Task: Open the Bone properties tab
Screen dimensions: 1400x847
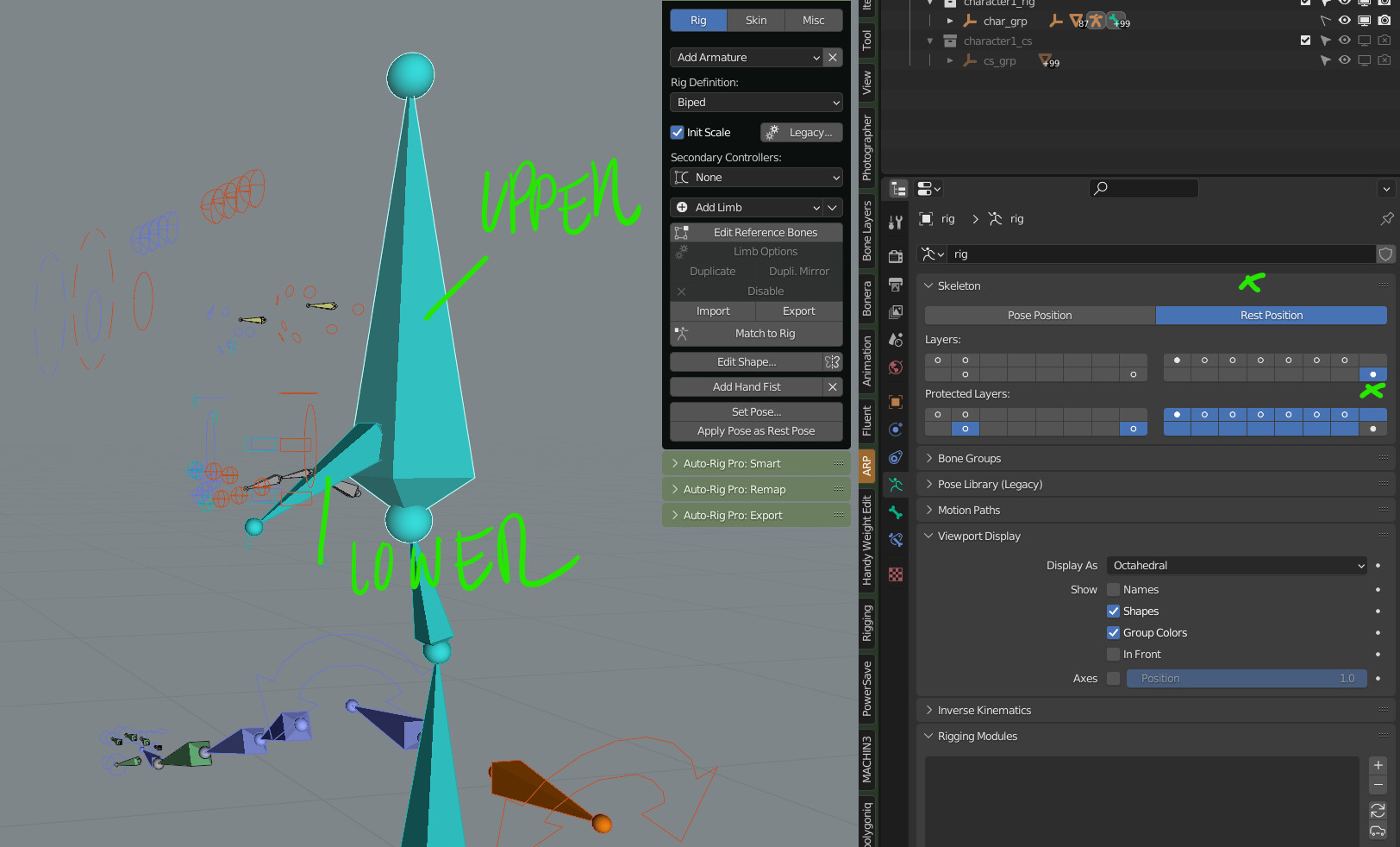Action: click(896, 512)
